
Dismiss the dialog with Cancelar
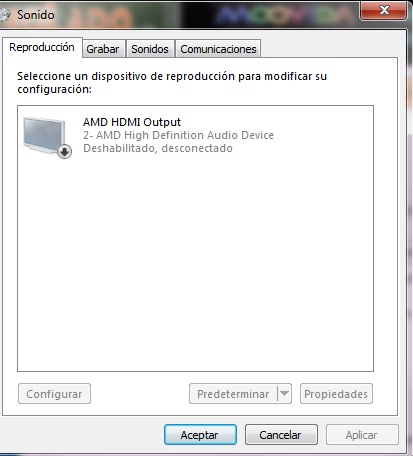(x=281, y=435)
